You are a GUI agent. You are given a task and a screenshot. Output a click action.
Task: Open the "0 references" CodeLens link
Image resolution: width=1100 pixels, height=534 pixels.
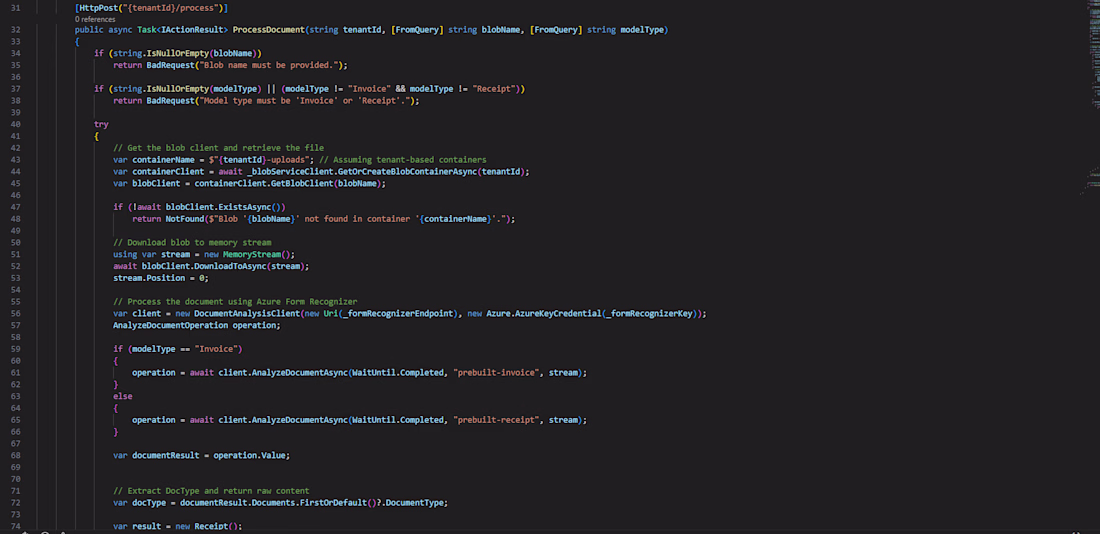point(95,20)
